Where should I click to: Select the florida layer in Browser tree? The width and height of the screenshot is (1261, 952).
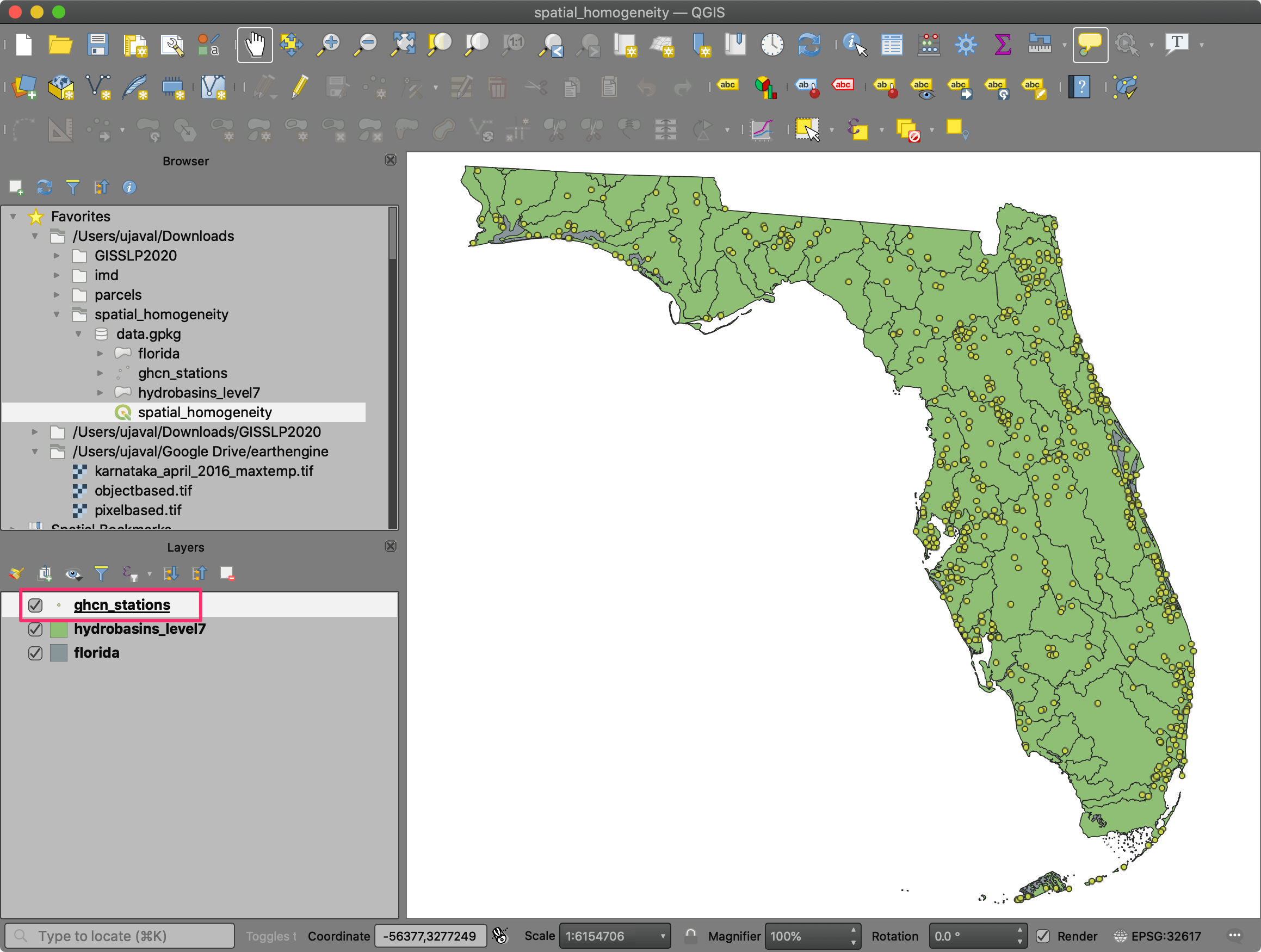pos(158,354)
